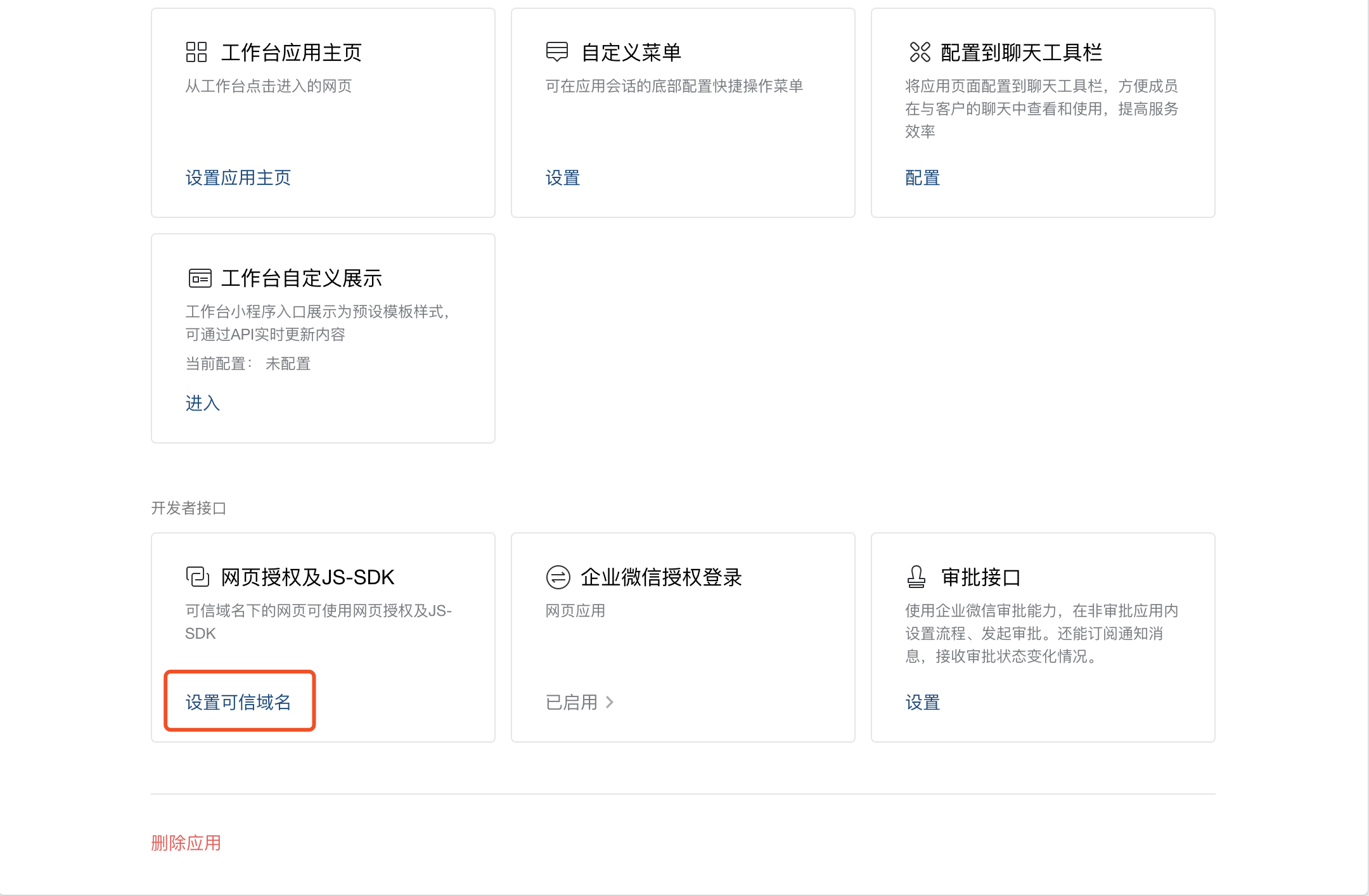The image size is (1369, 896).
Task: Click the 审批接口 stamp icon
Action: (916, 577)
